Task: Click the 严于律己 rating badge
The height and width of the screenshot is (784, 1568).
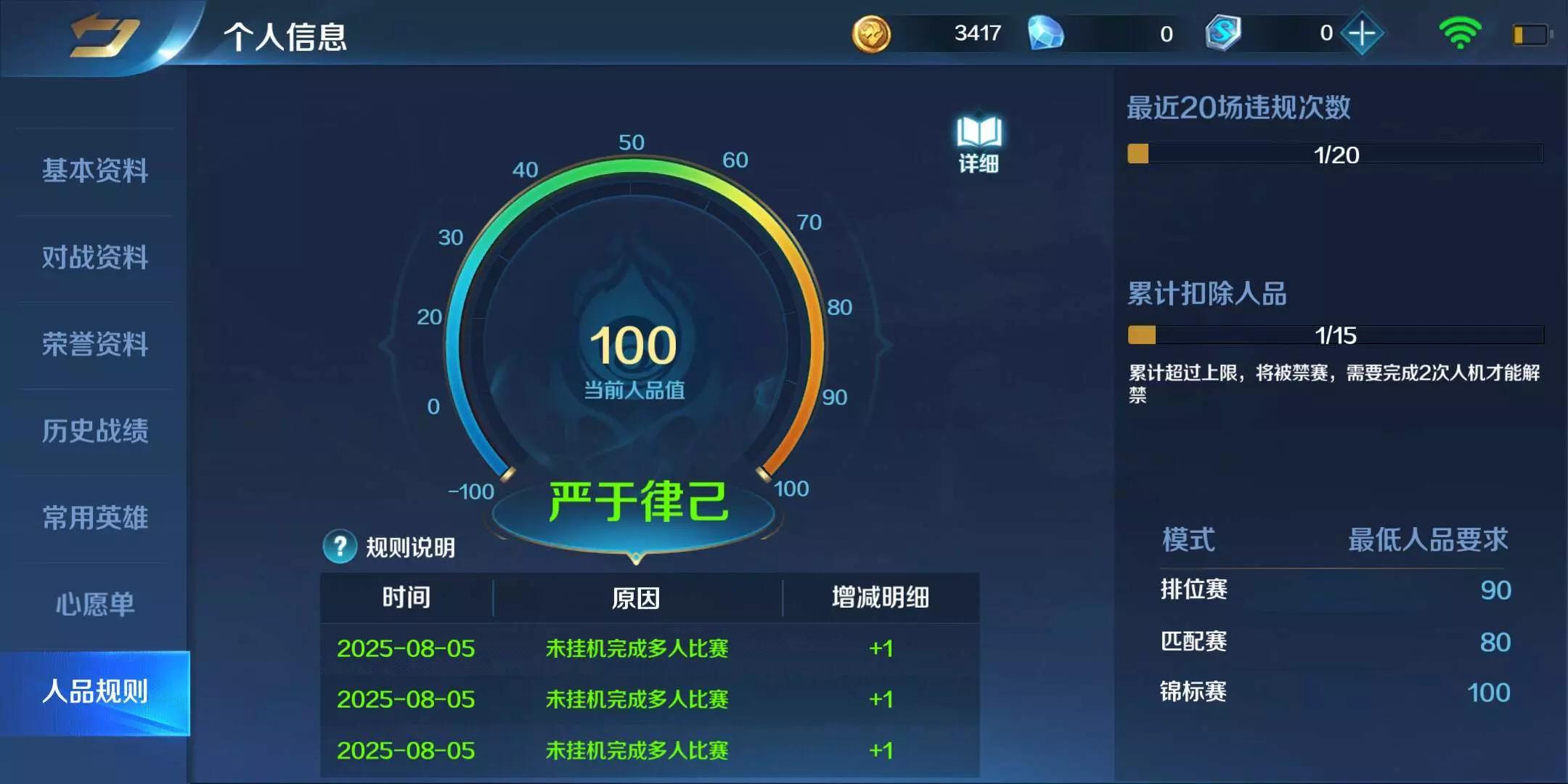Action: 637,502
